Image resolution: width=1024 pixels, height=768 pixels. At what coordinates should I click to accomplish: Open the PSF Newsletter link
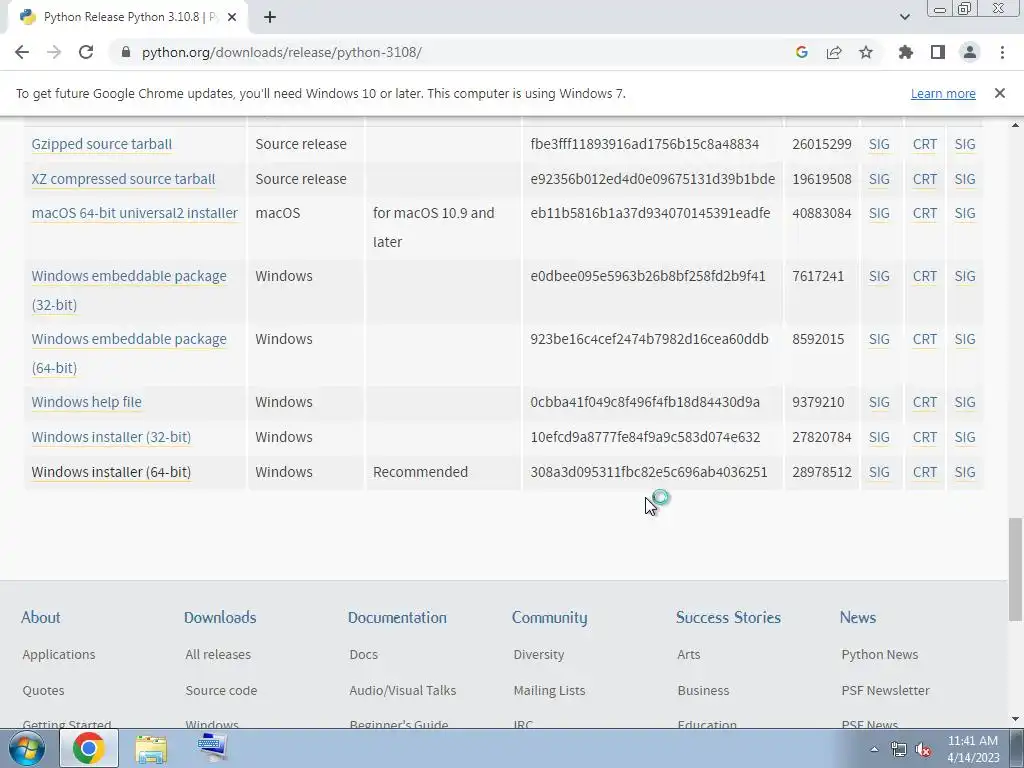[886, 690]
